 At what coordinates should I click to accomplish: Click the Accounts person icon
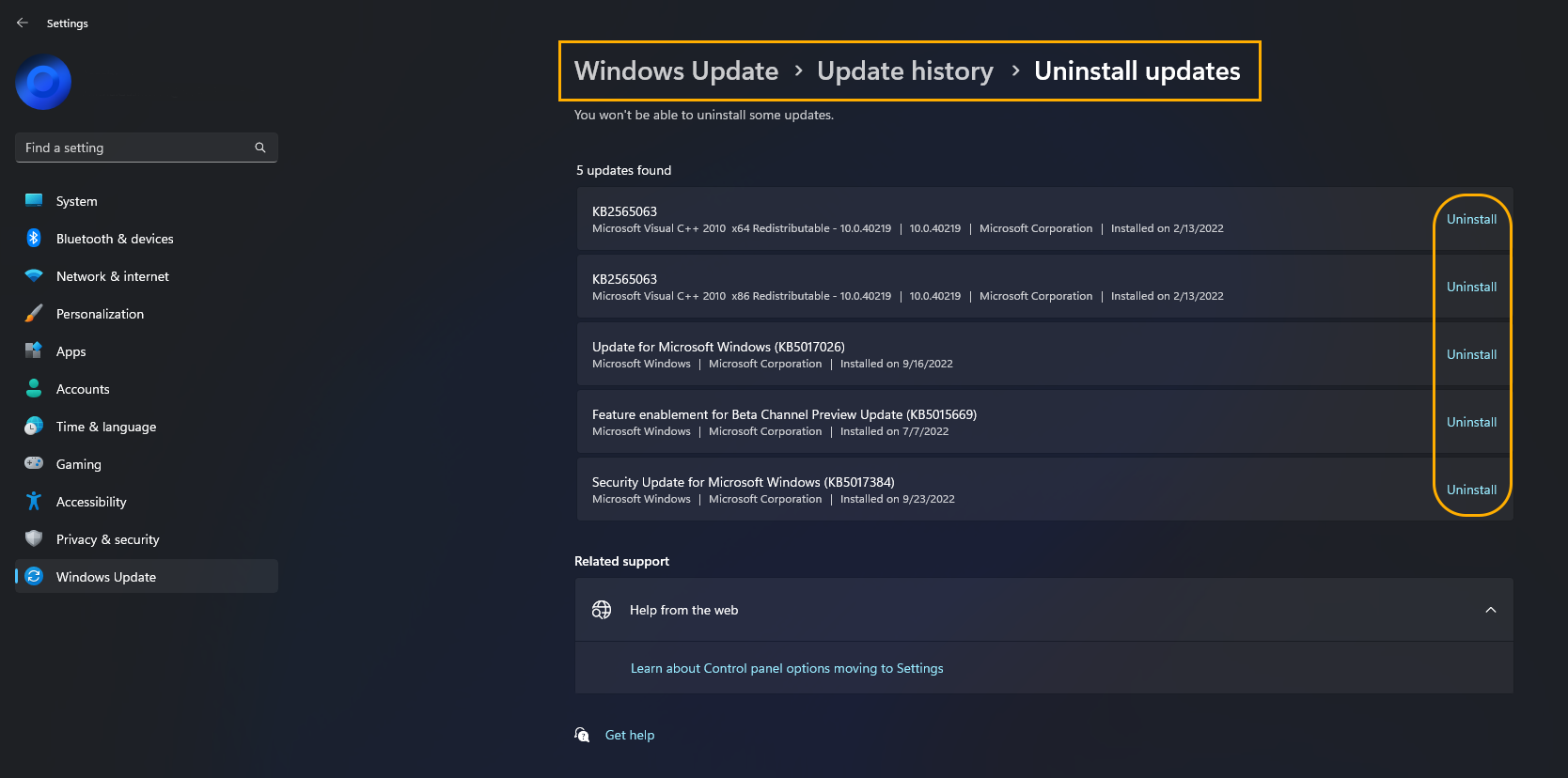pyautogui.click(x=34, y=388)
